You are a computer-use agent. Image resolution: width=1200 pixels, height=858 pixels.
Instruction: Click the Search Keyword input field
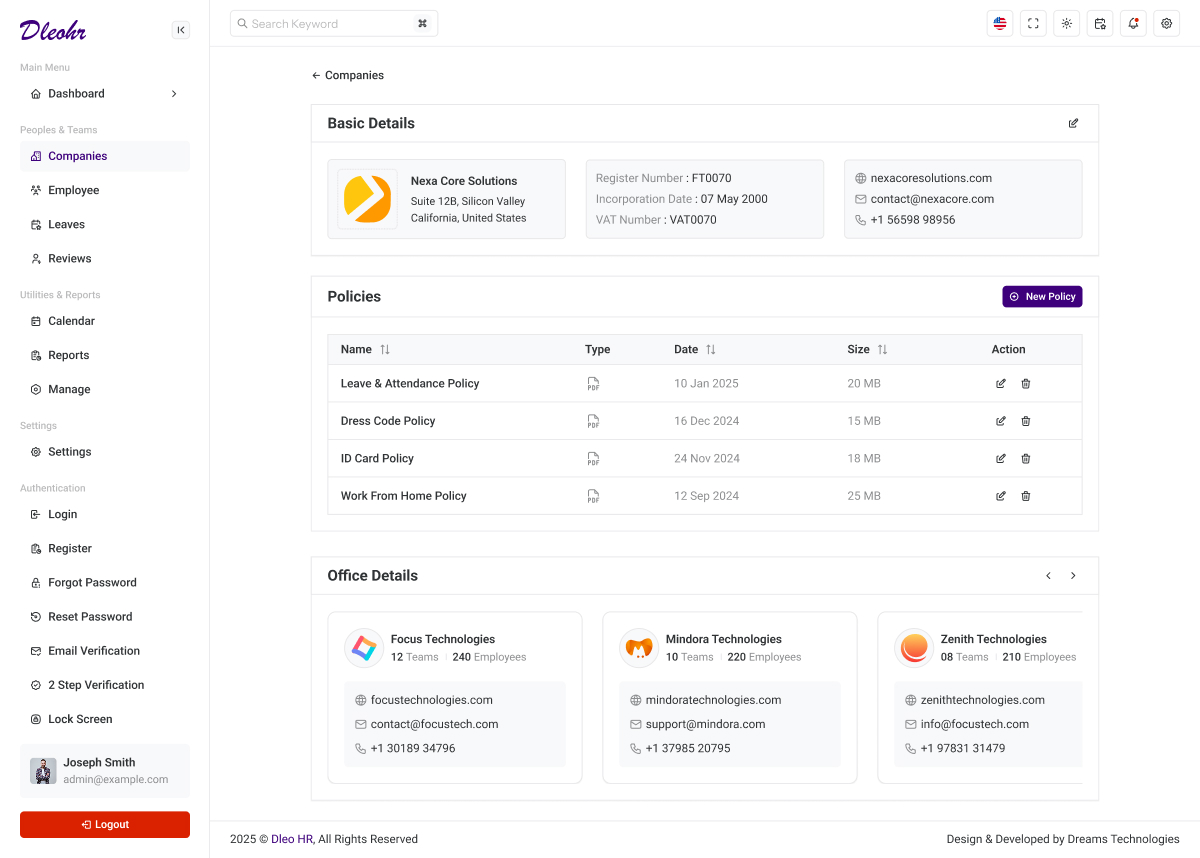330,23
